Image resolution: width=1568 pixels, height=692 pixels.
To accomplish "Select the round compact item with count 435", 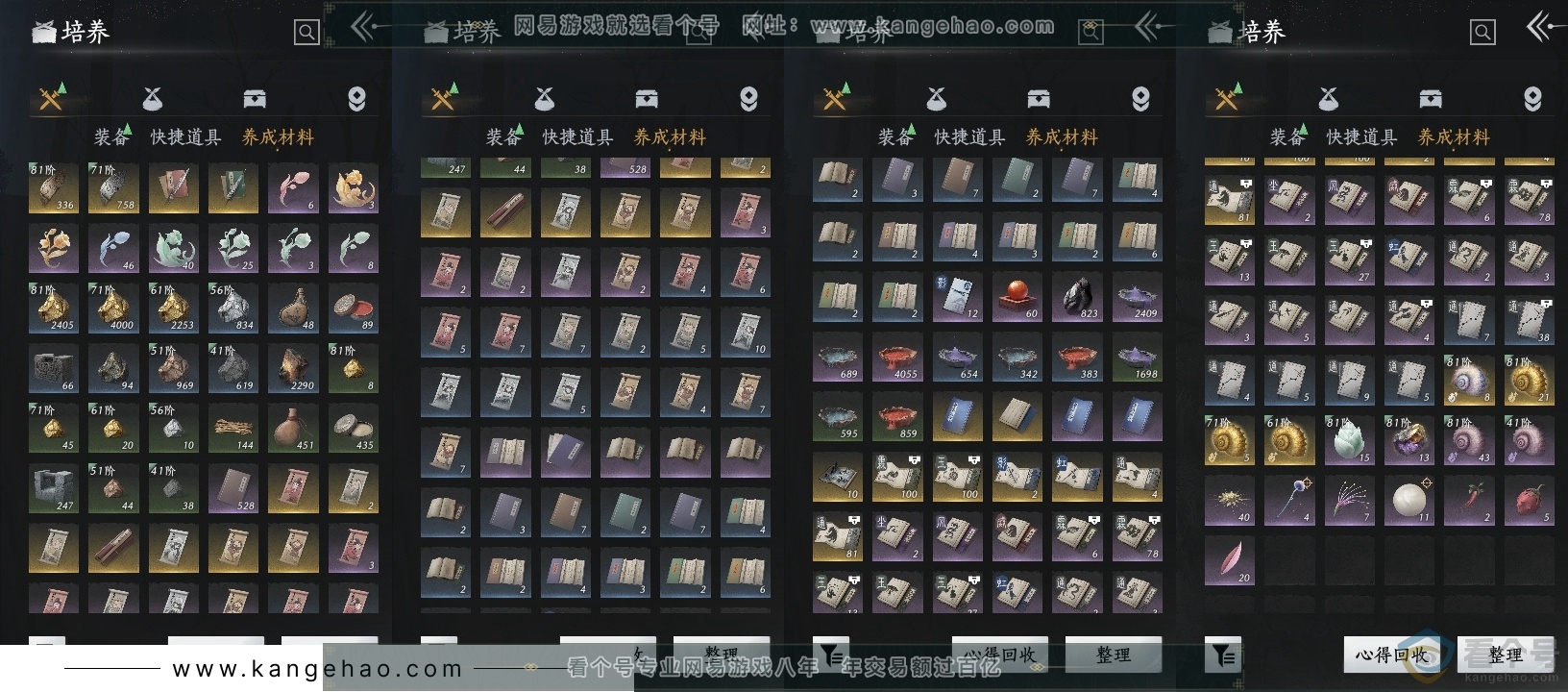I will (x=354, y=428).
